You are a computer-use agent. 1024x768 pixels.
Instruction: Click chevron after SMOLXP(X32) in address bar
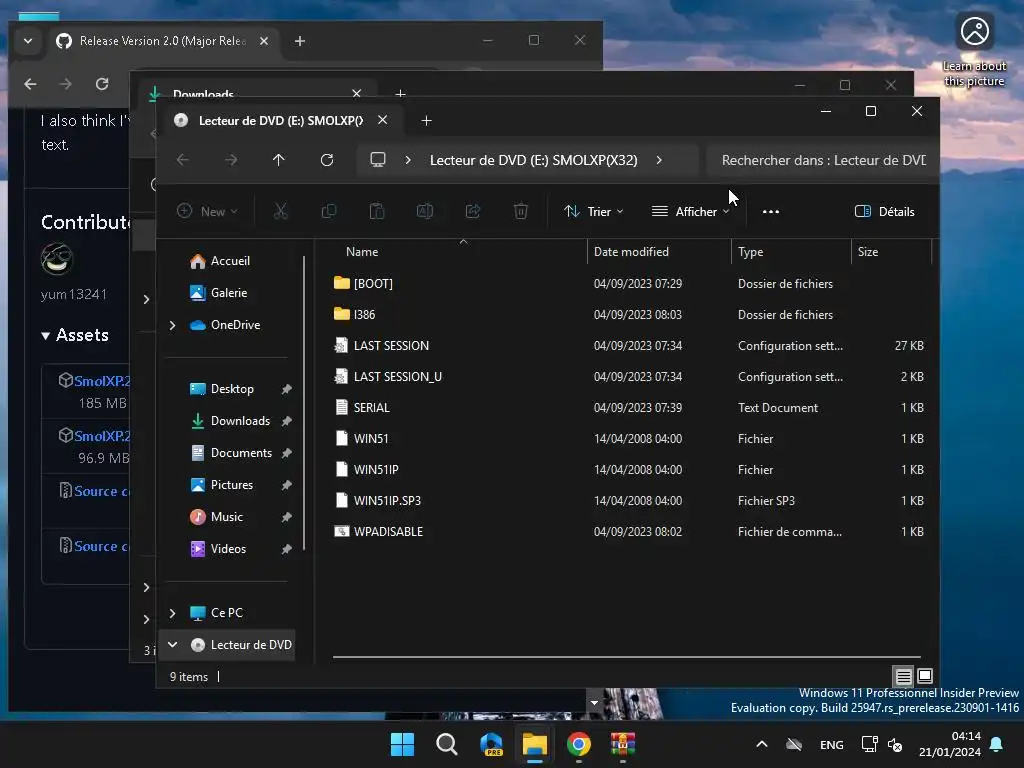(659, 160)
